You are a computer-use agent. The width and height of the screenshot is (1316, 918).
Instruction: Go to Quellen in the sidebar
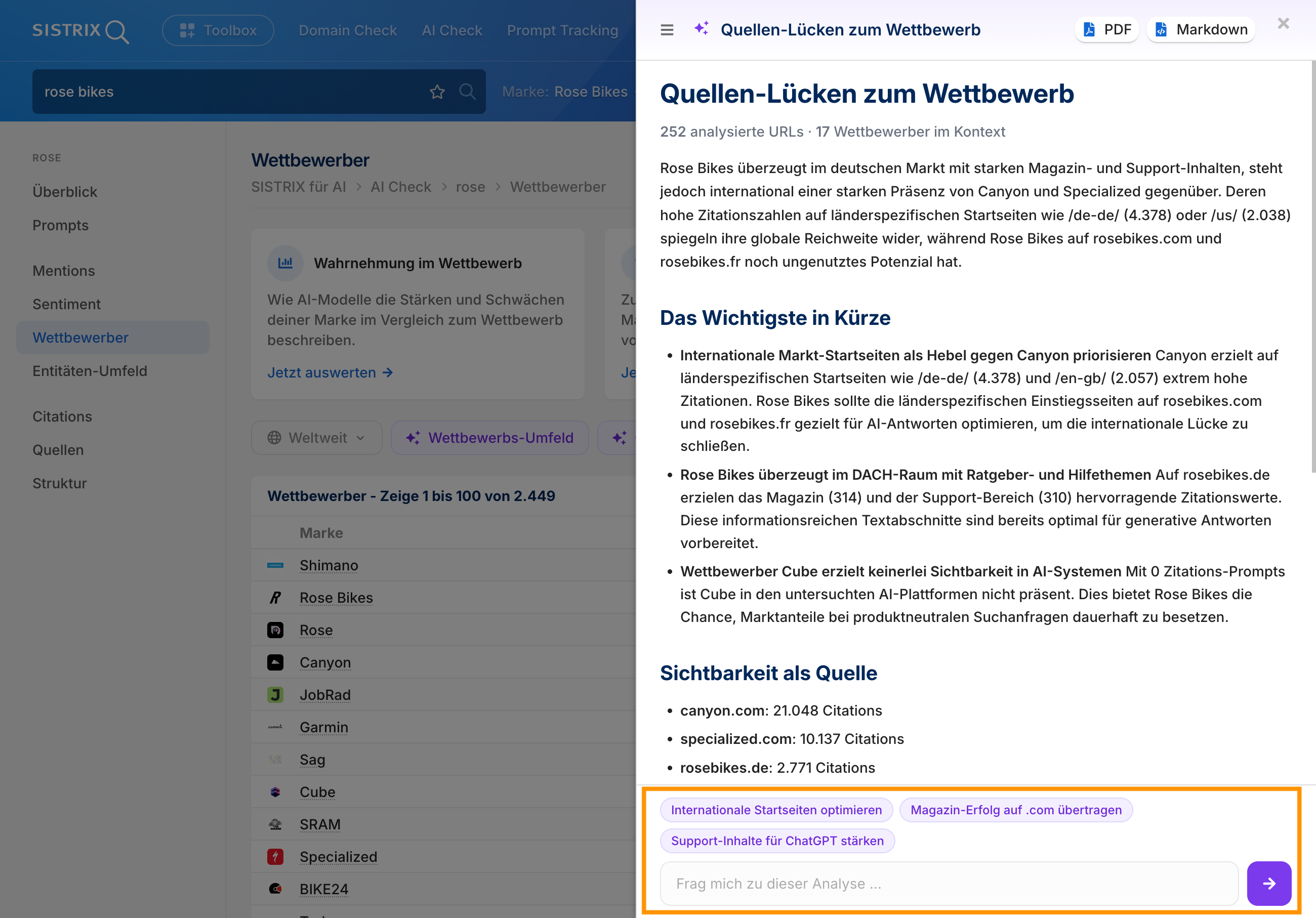coord(58,450)
